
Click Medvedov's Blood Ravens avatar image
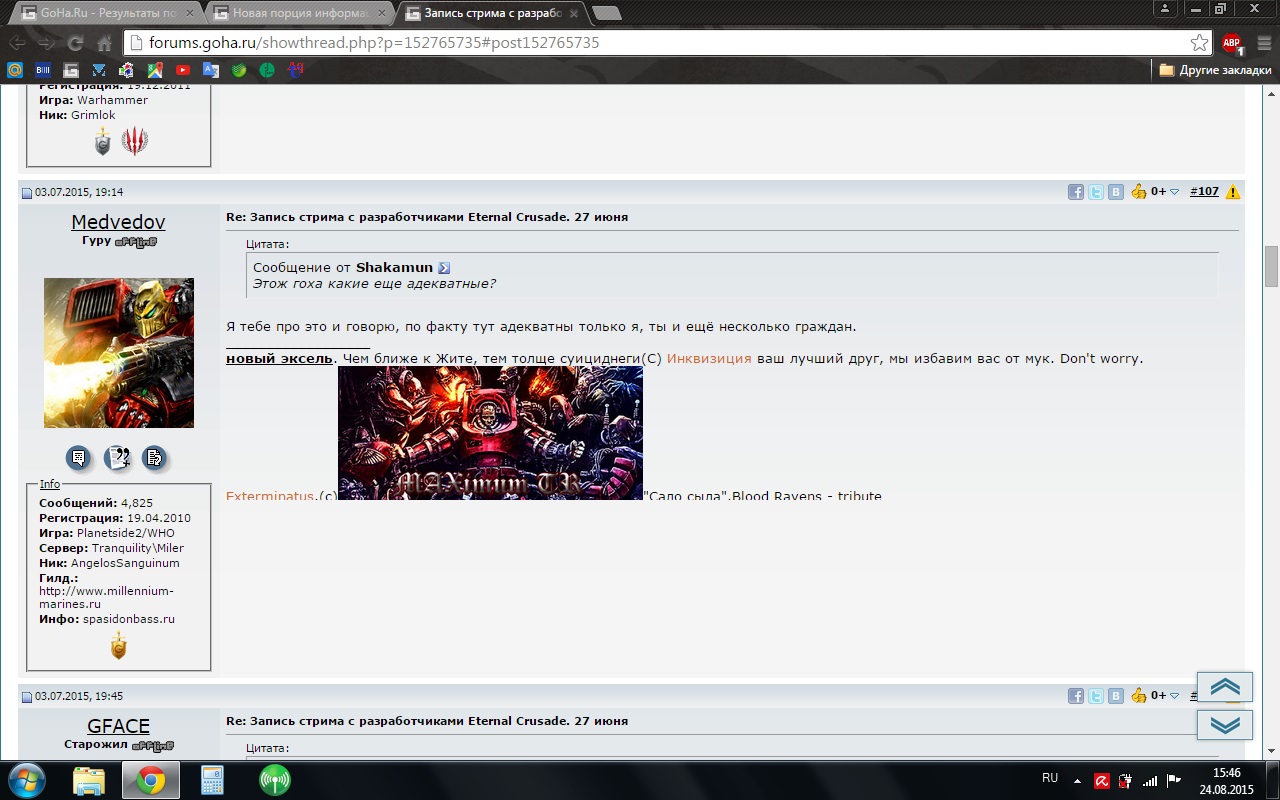pos(119,353)
